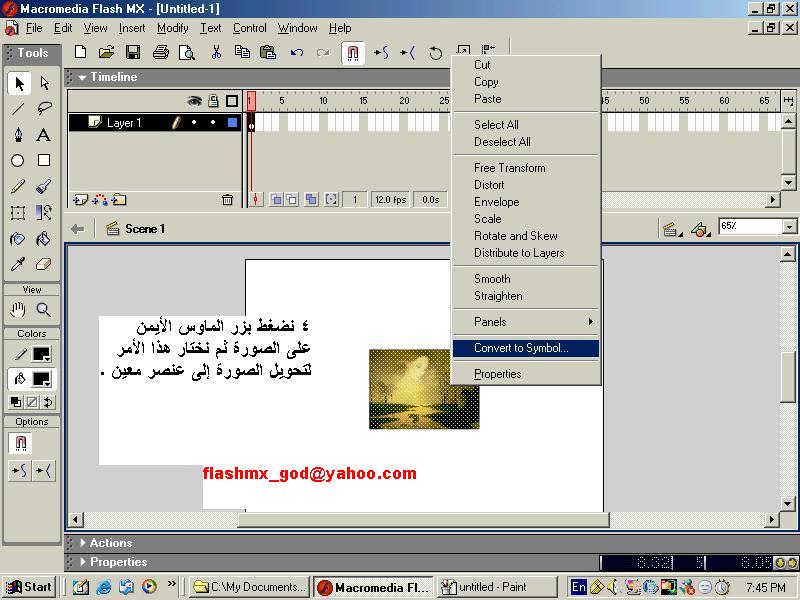Open C:\My Documents taskbar button
Image resolution: width=800 pixels, height=600 pixels.
pos(250,587)
